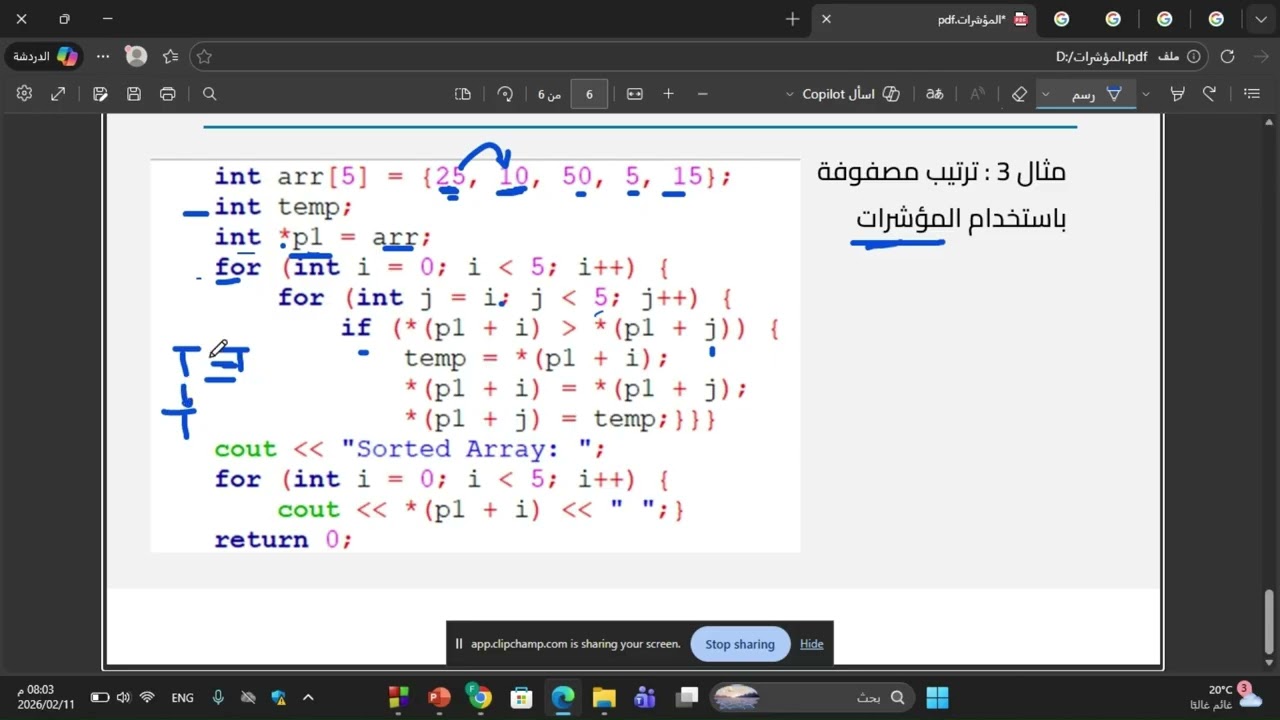
Task: Click the page number field showing 6
Action: click(589, 94)
